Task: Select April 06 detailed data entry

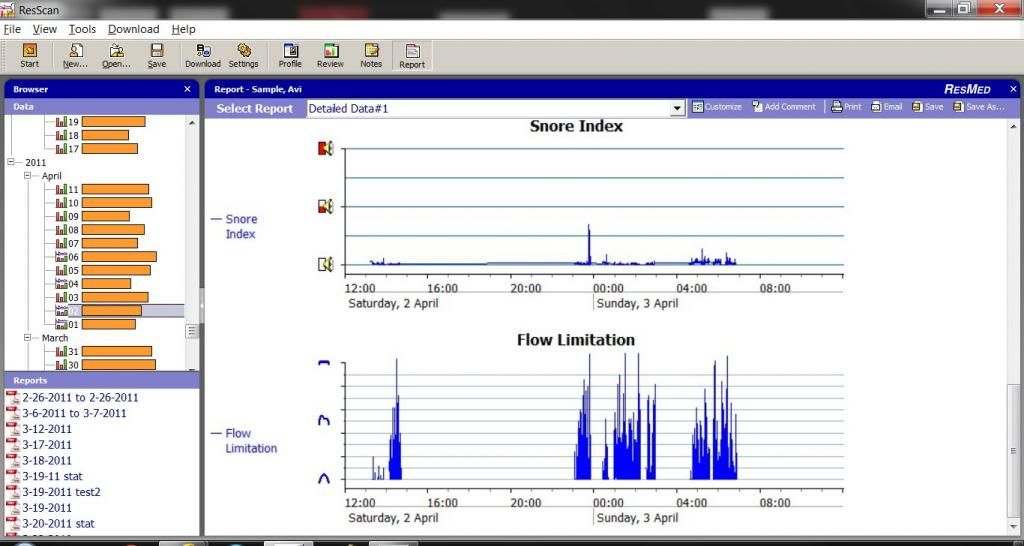Action: click(x=106, y=257)
